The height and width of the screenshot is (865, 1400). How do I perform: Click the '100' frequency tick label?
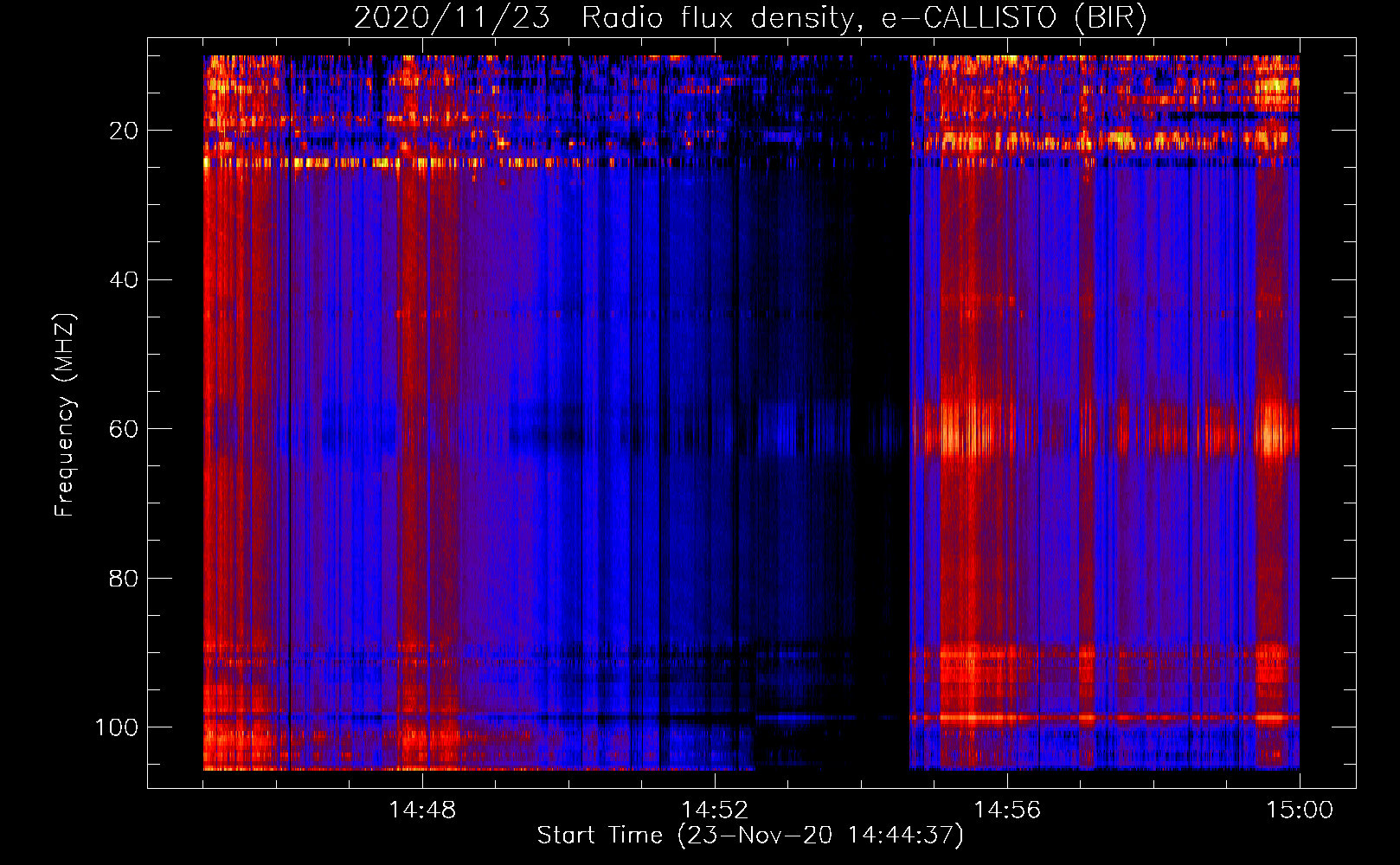(117, 727)
